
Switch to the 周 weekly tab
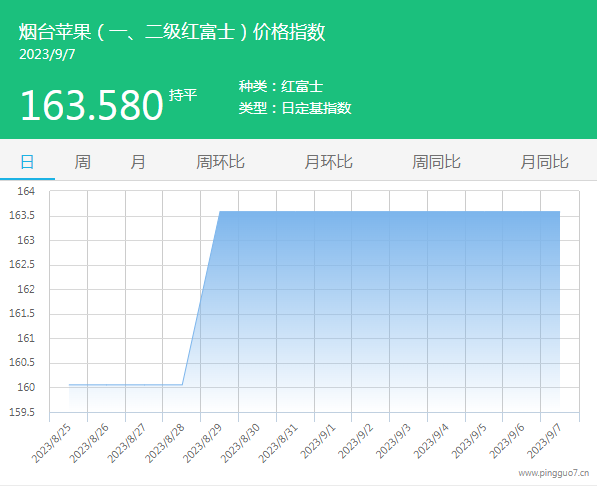(x=82, y=162)
